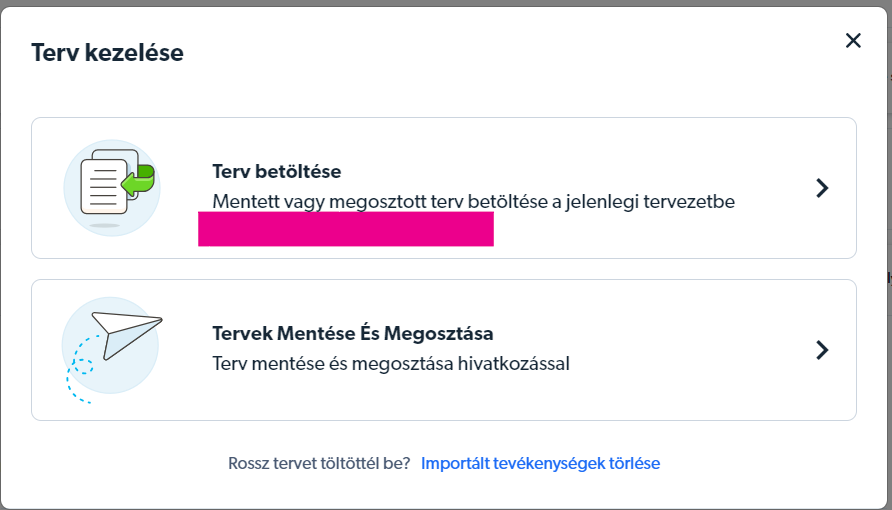This screenshot has height=510, width=892.
Task: Click the description Mentett vagy megosztott terv betöltése
Action: click(400, 201)
